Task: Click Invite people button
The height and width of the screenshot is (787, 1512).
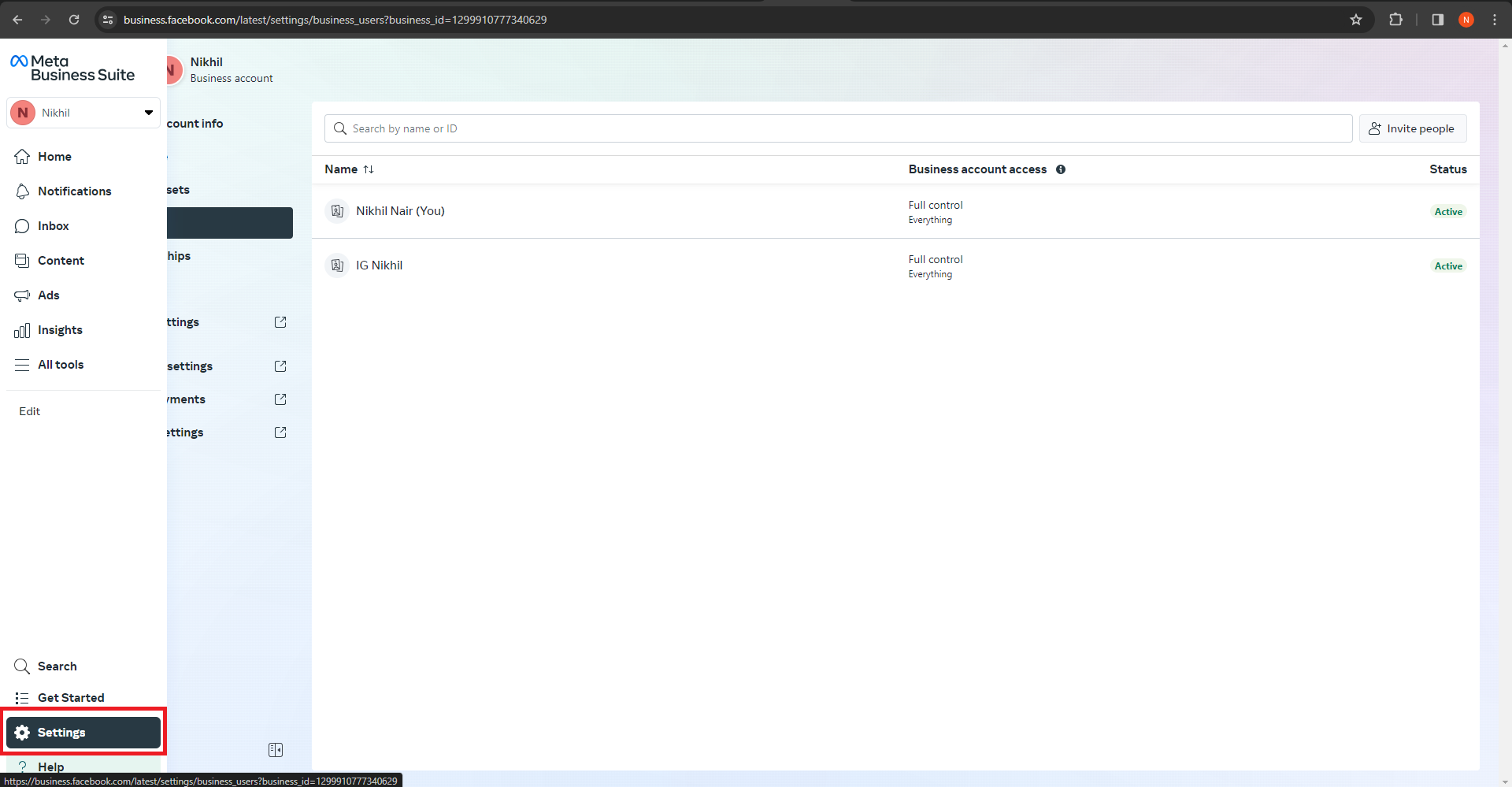Action: (1413, 128)
